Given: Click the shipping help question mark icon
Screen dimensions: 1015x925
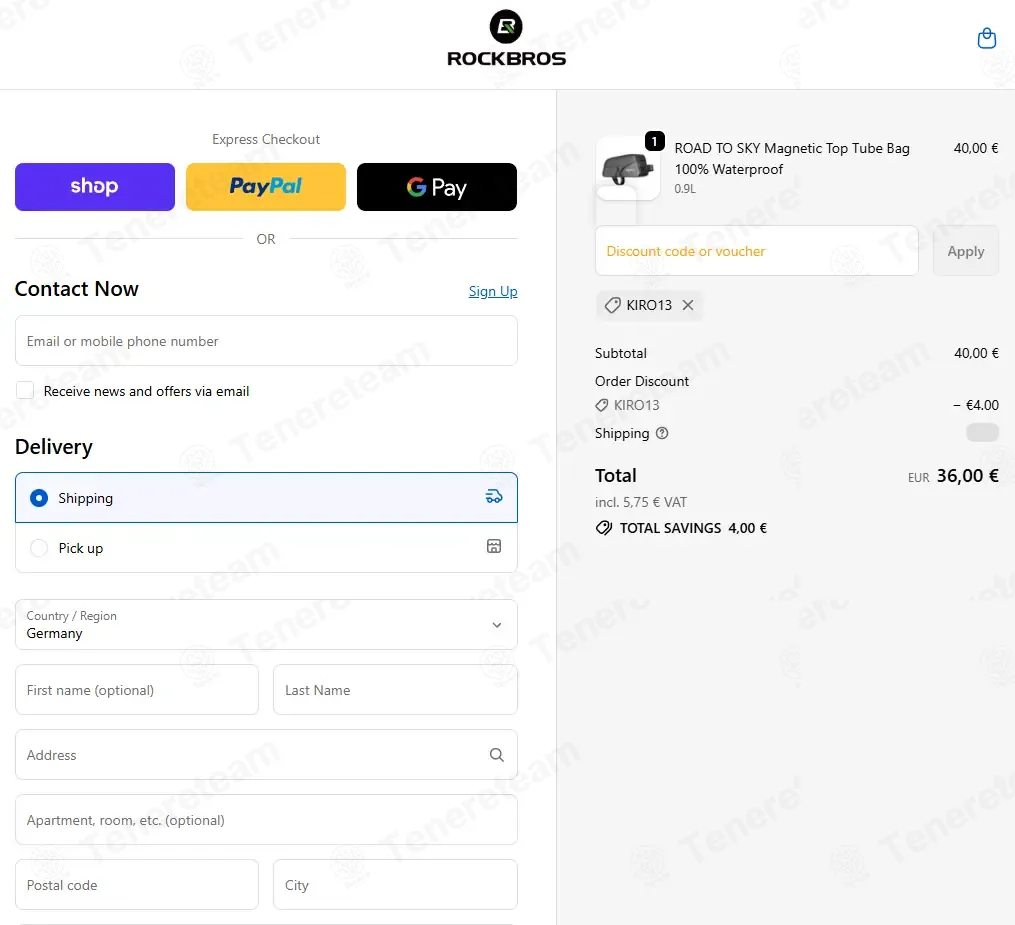Looking at the screenshot, I should pyautogui.click(x=662, y=433).
